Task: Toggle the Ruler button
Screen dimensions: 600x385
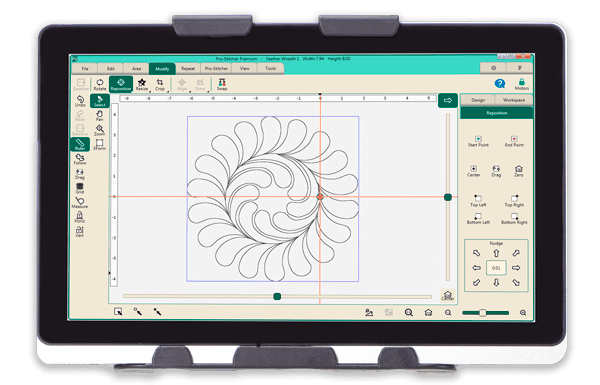Action: pyautogui.click(x=80, y=144)
